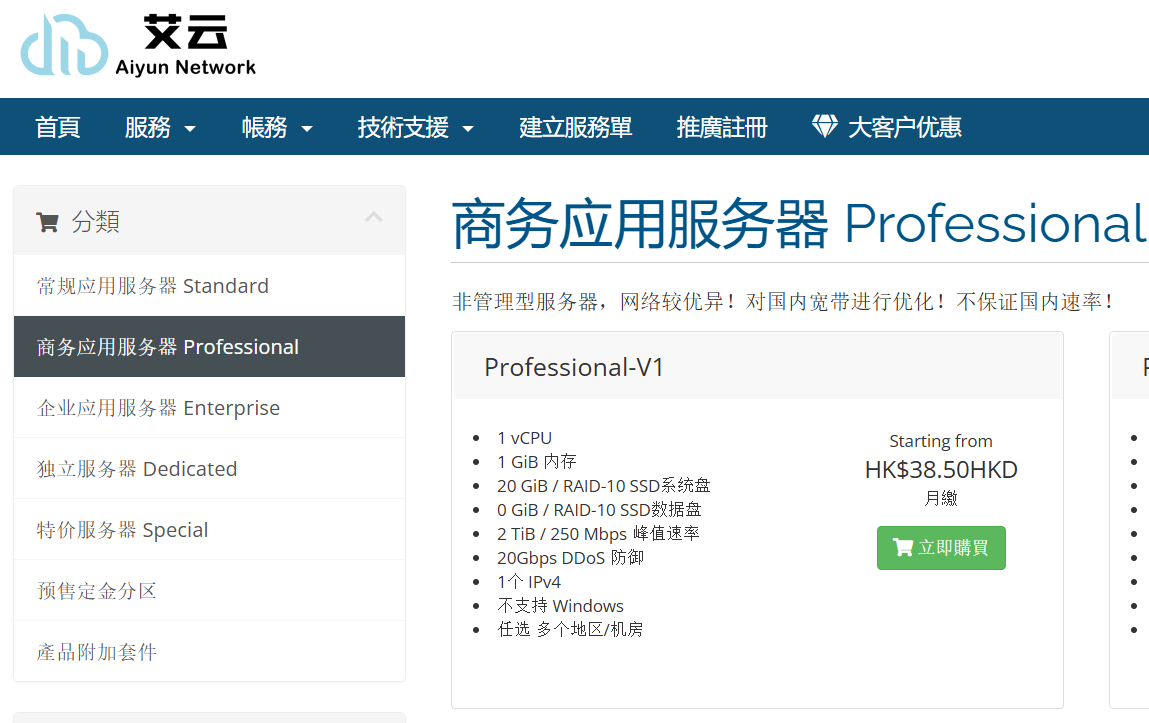Click the '20 GiB / RAID-10 SSD系统盘' line
This screenshot has height=723, width=1149.
pyautogui.click(x=603, y=486)
